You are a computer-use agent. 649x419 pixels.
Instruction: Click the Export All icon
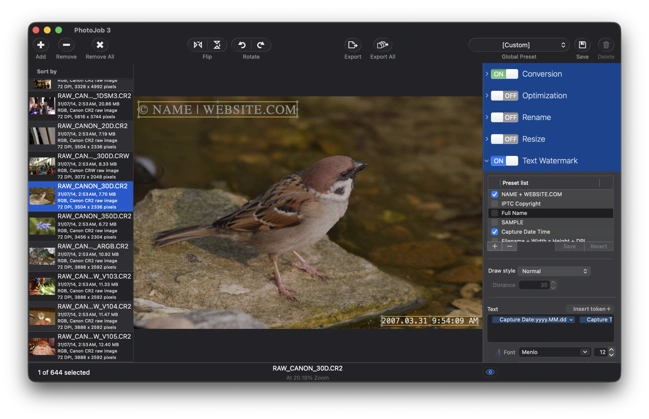[382, 45]
